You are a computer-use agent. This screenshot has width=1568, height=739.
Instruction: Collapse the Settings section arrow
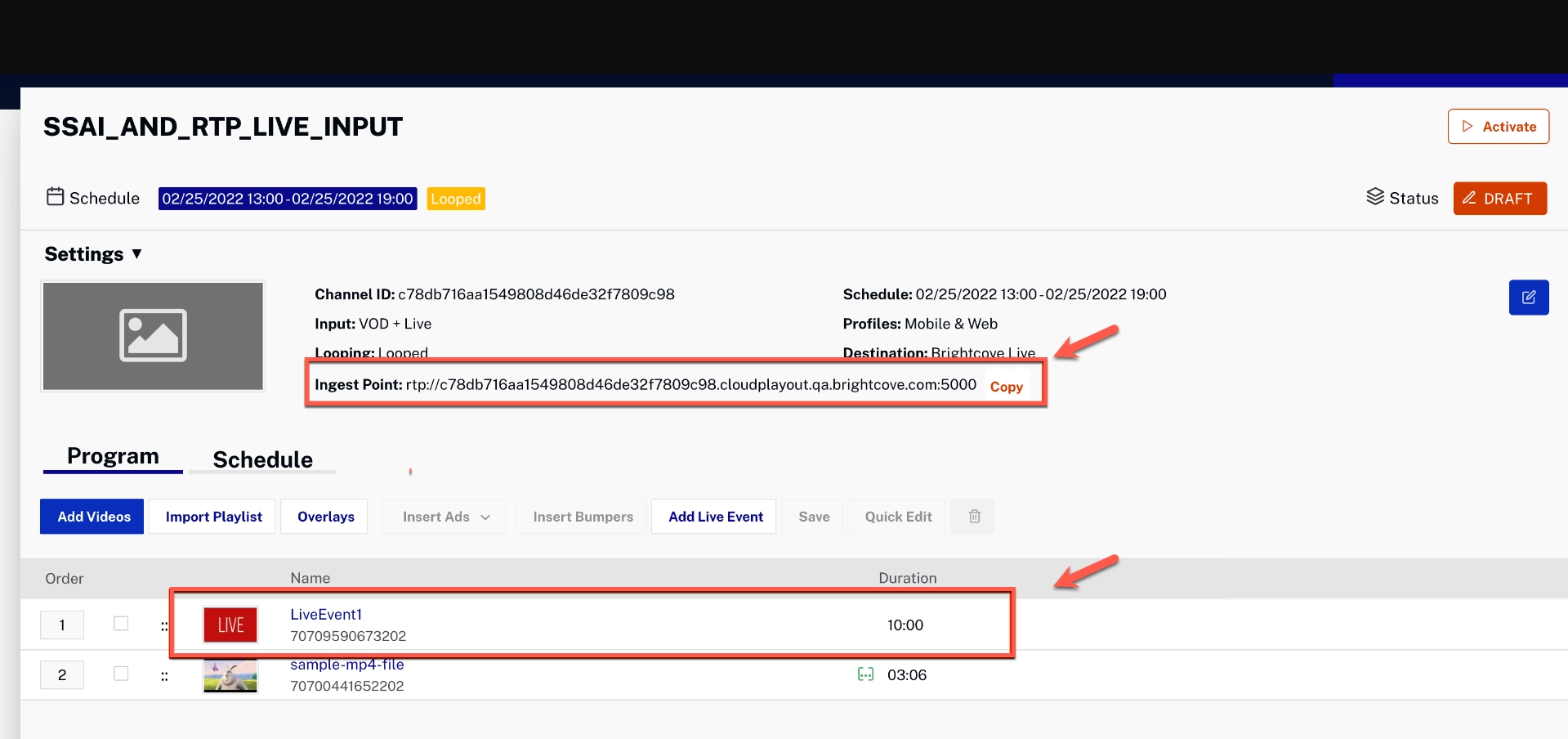click(136, 254)
